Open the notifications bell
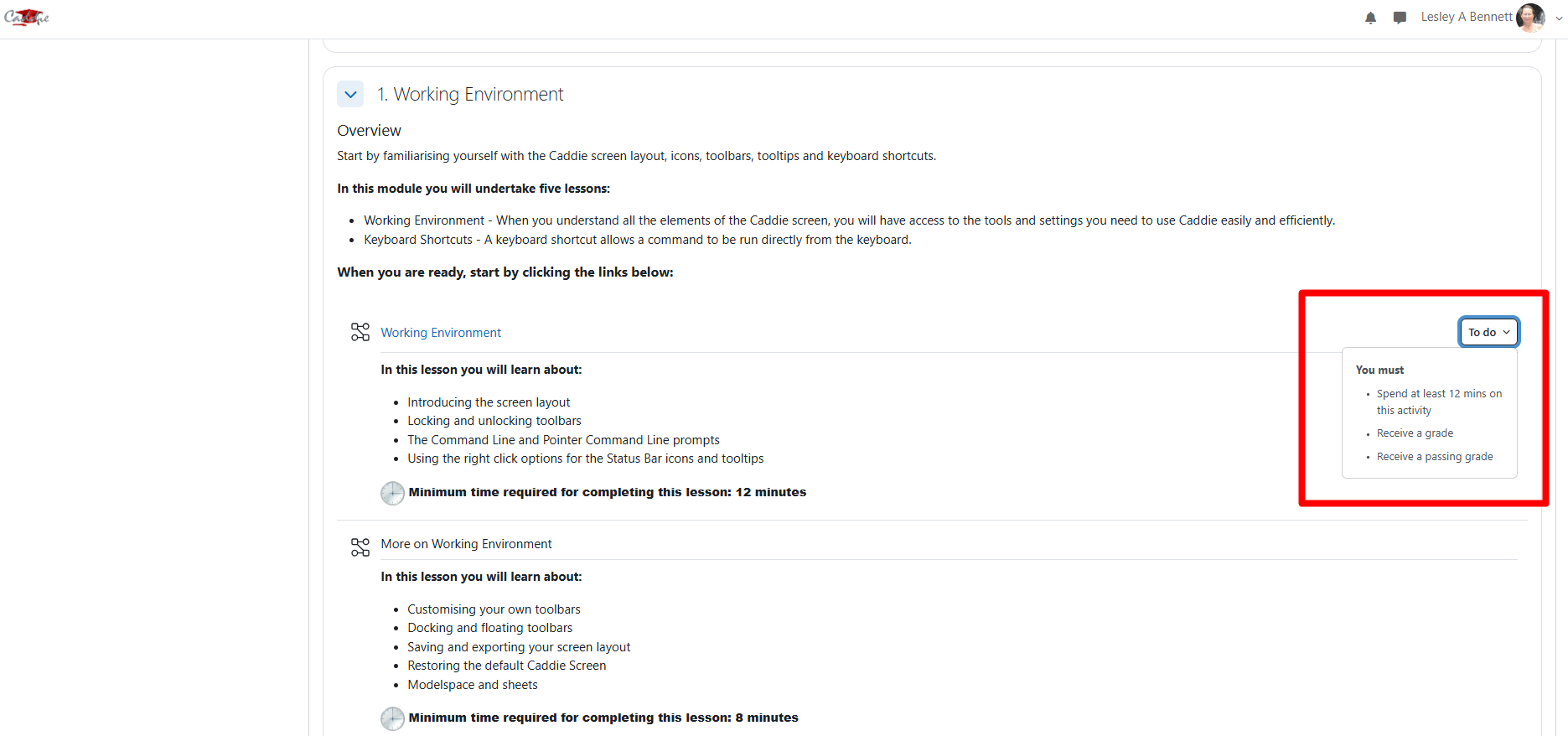The image size is (1568, 736). (1370, 18)
